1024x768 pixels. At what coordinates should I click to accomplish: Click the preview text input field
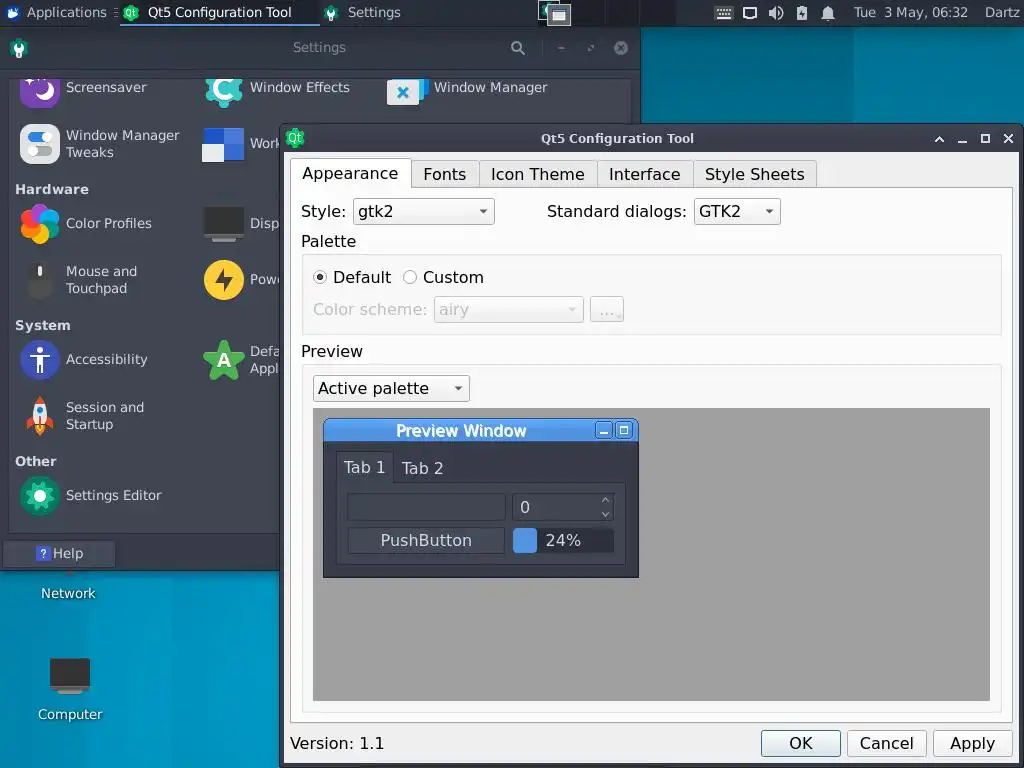coord(426,507)
